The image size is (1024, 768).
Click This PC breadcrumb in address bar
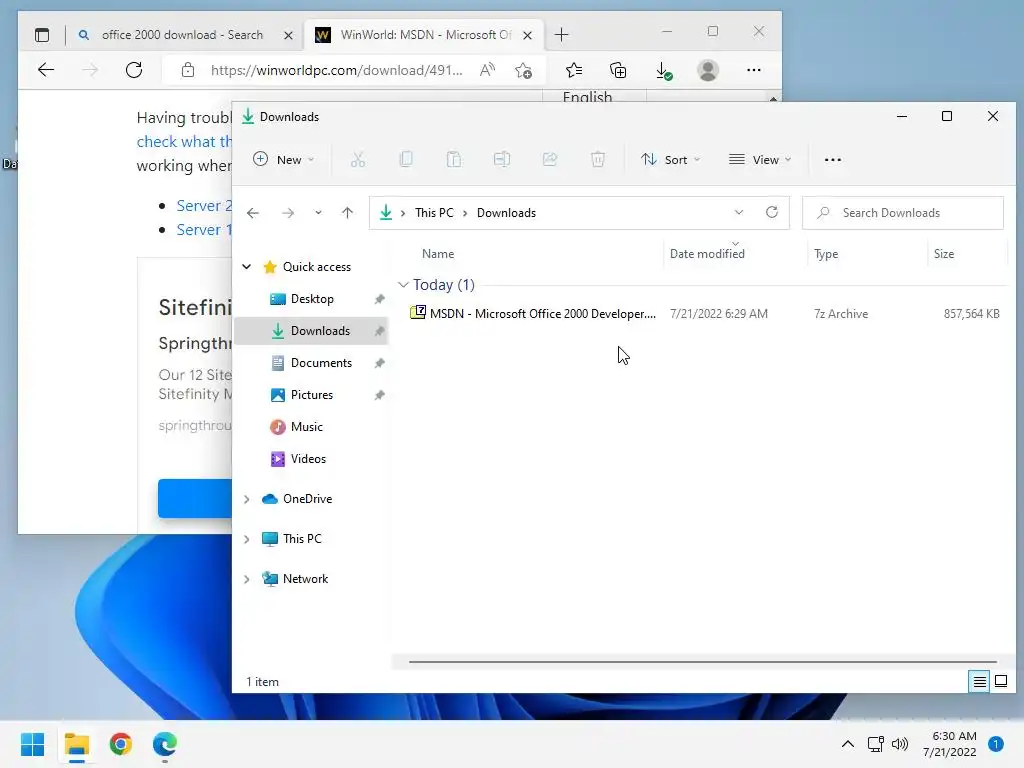434,213
